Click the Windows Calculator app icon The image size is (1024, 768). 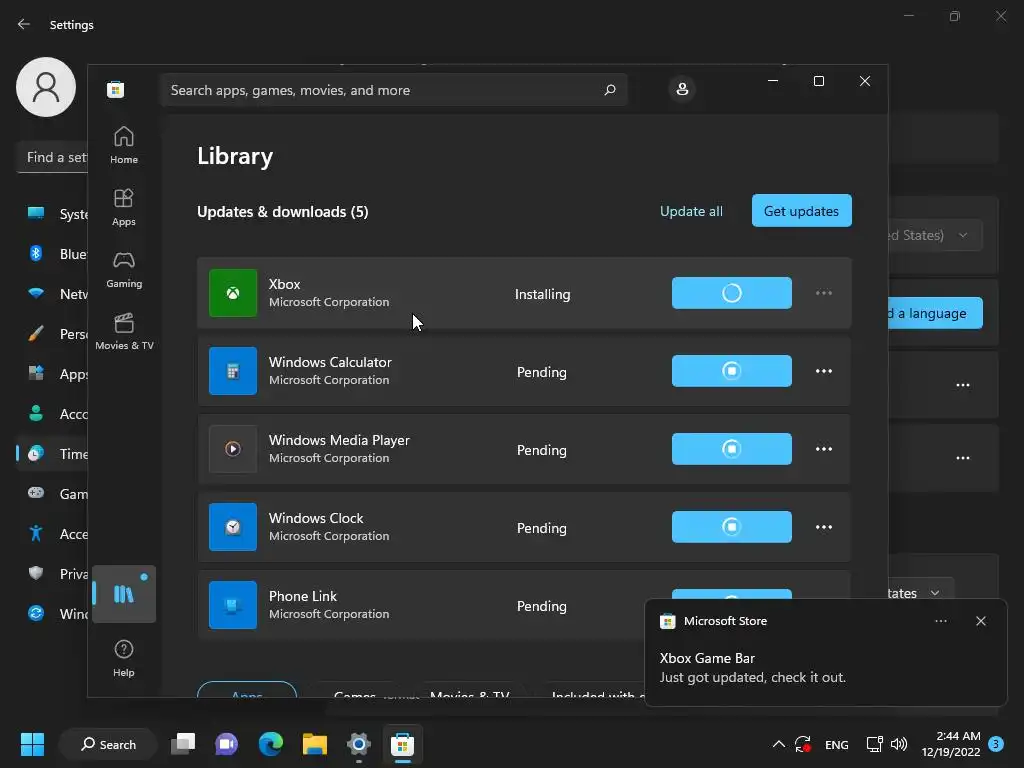coord(232,371)
